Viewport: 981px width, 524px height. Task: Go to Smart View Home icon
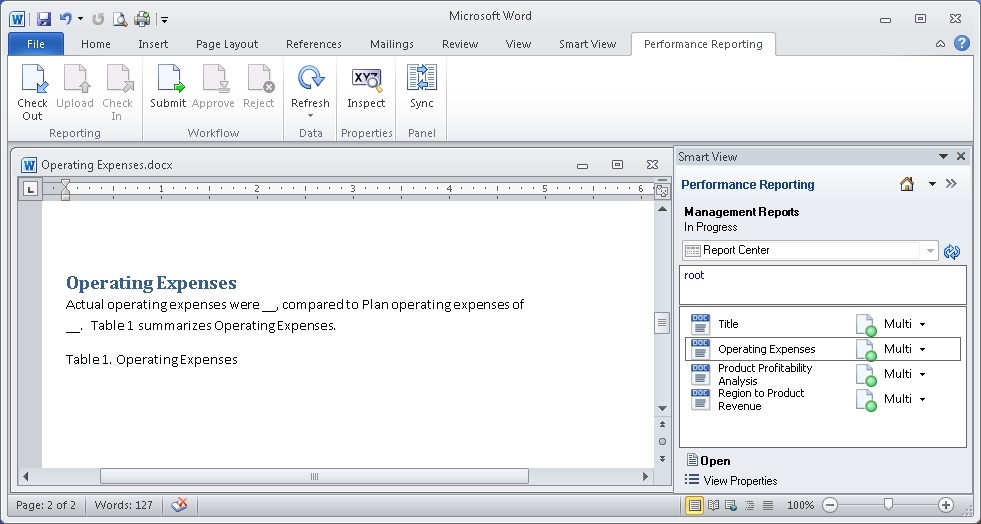tap(907, 184)
